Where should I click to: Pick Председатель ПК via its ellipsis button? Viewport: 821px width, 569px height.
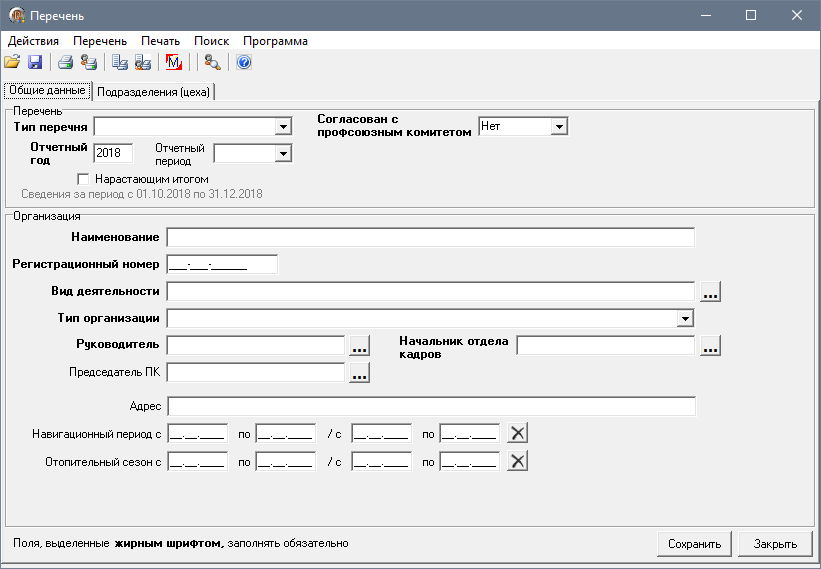tap(359, 372)
